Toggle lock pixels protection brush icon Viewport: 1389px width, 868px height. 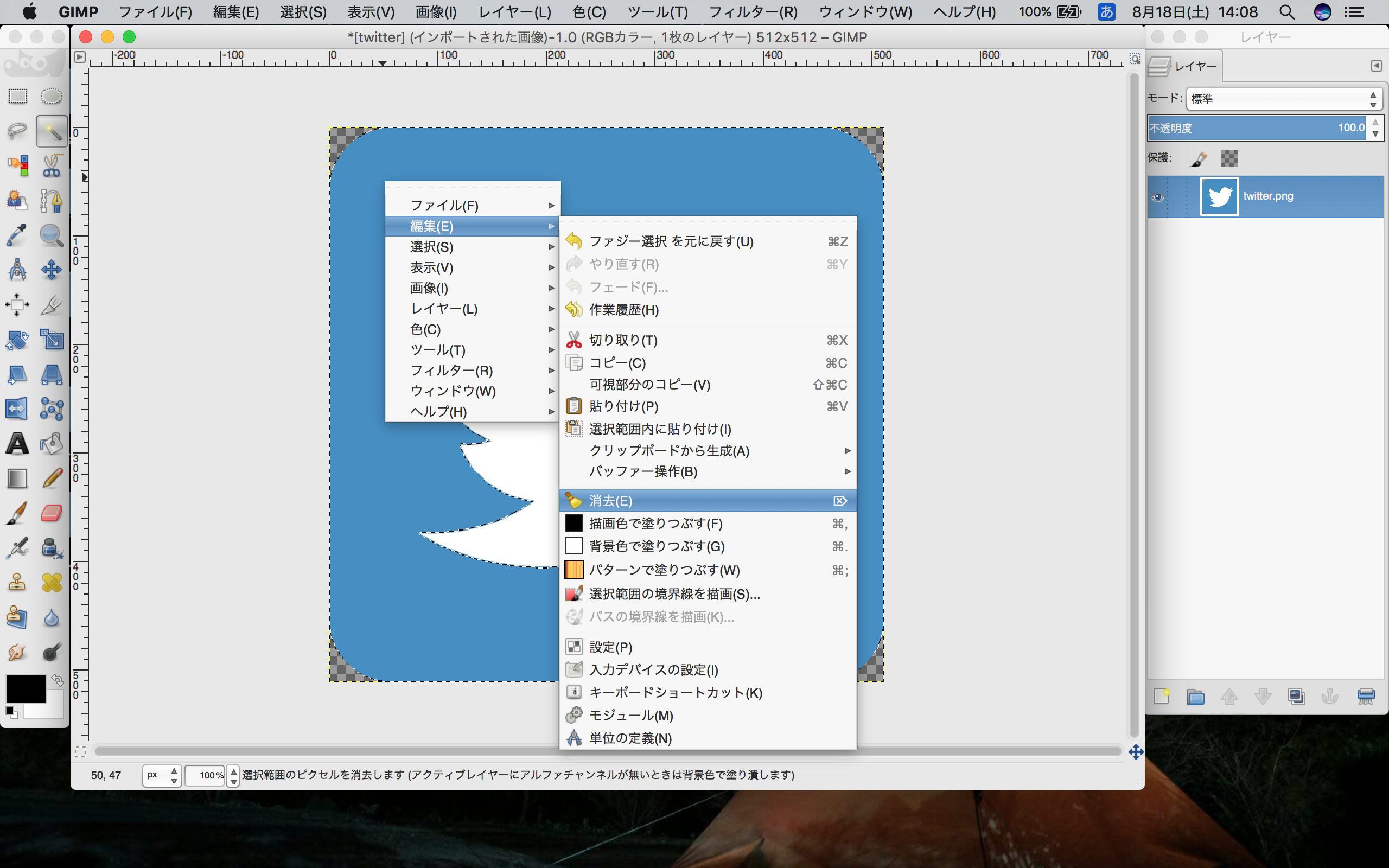[x=1199, y=158]
